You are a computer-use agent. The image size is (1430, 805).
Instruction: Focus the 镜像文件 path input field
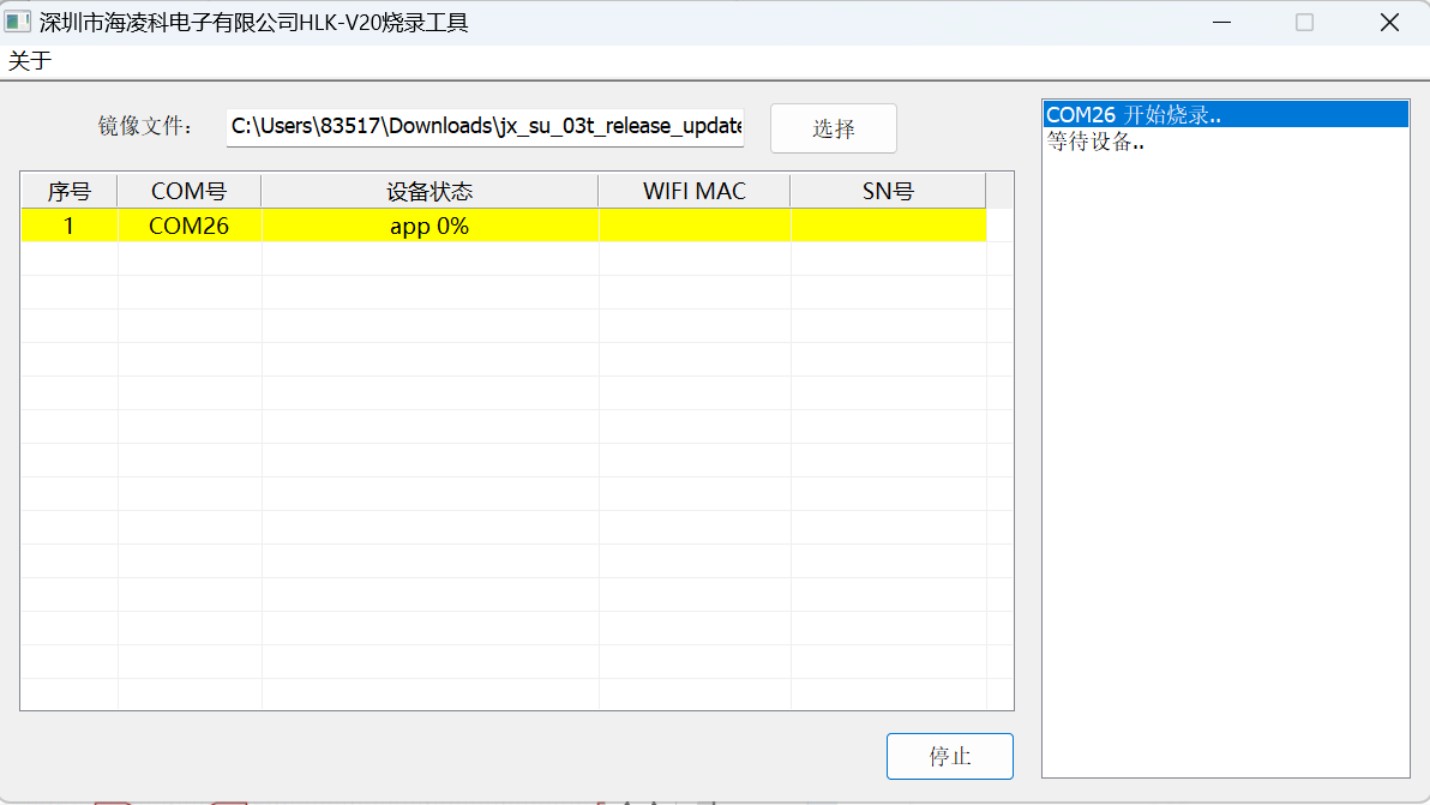point(485,127)
